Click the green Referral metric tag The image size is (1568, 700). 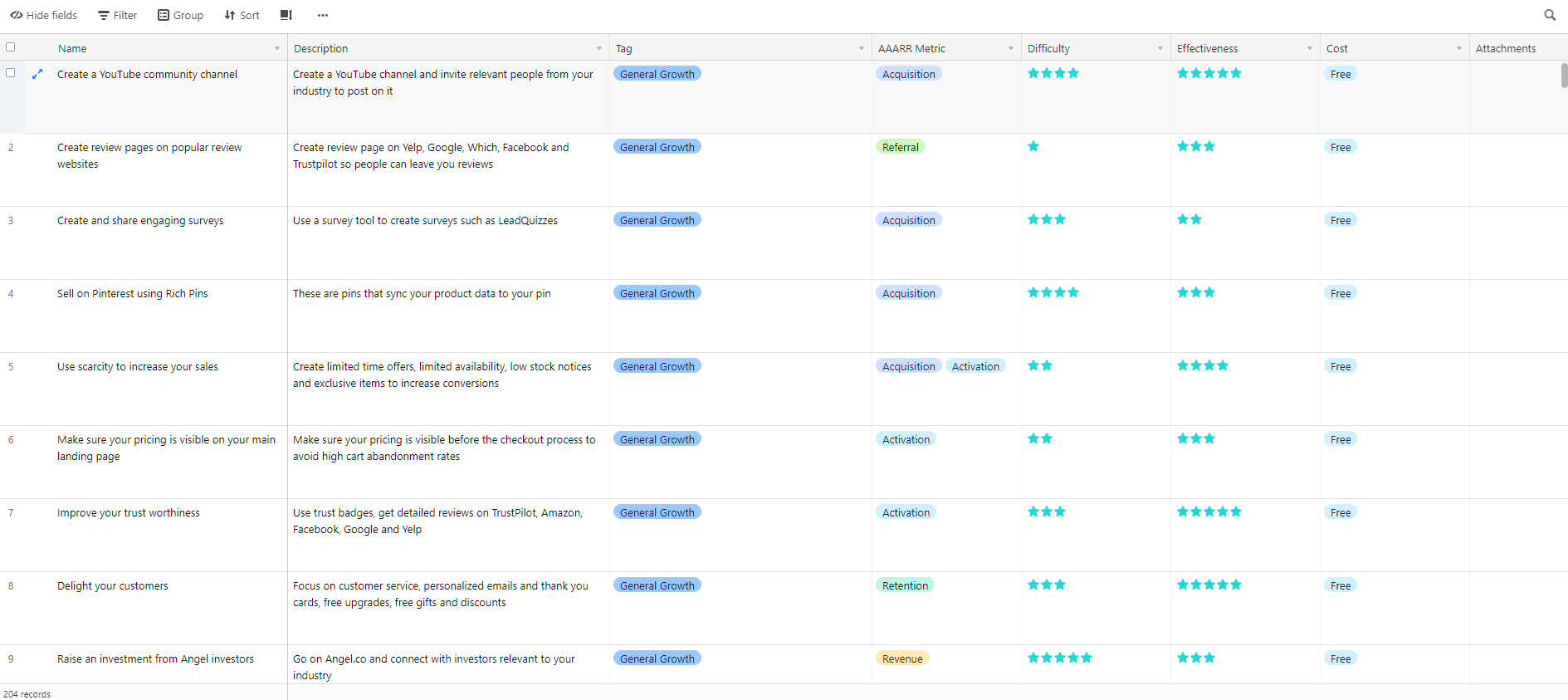click(901, 147)
